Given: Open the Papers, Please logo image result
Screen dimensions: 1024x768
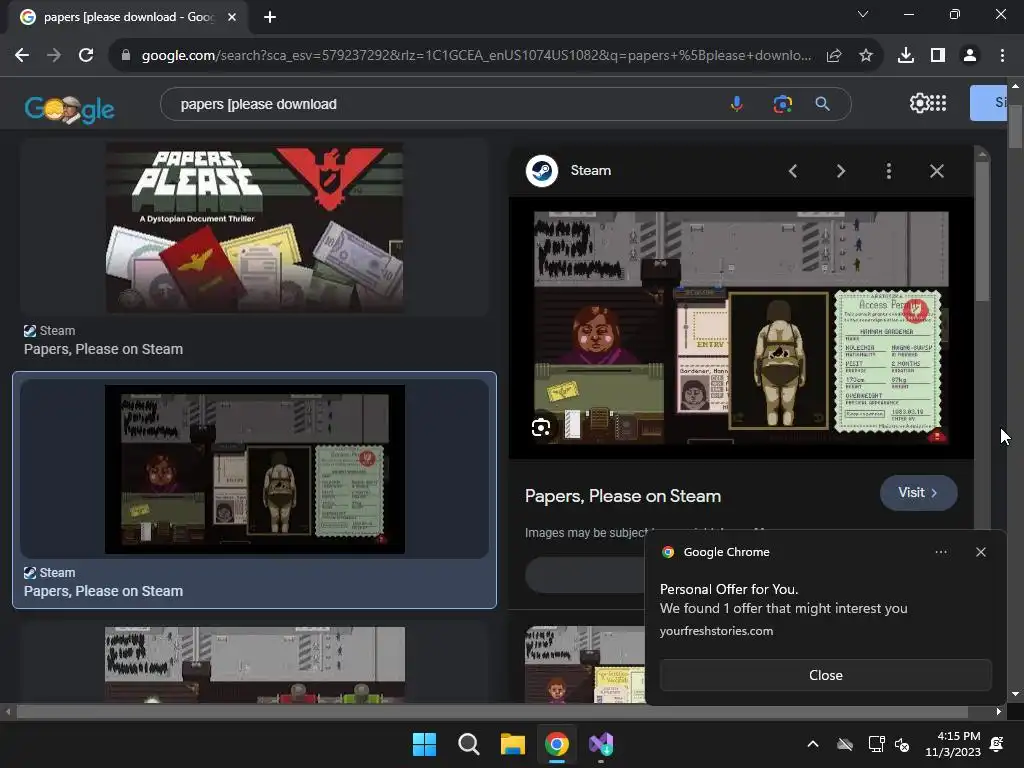Looking at the screenshot, I should coord(255,227).
